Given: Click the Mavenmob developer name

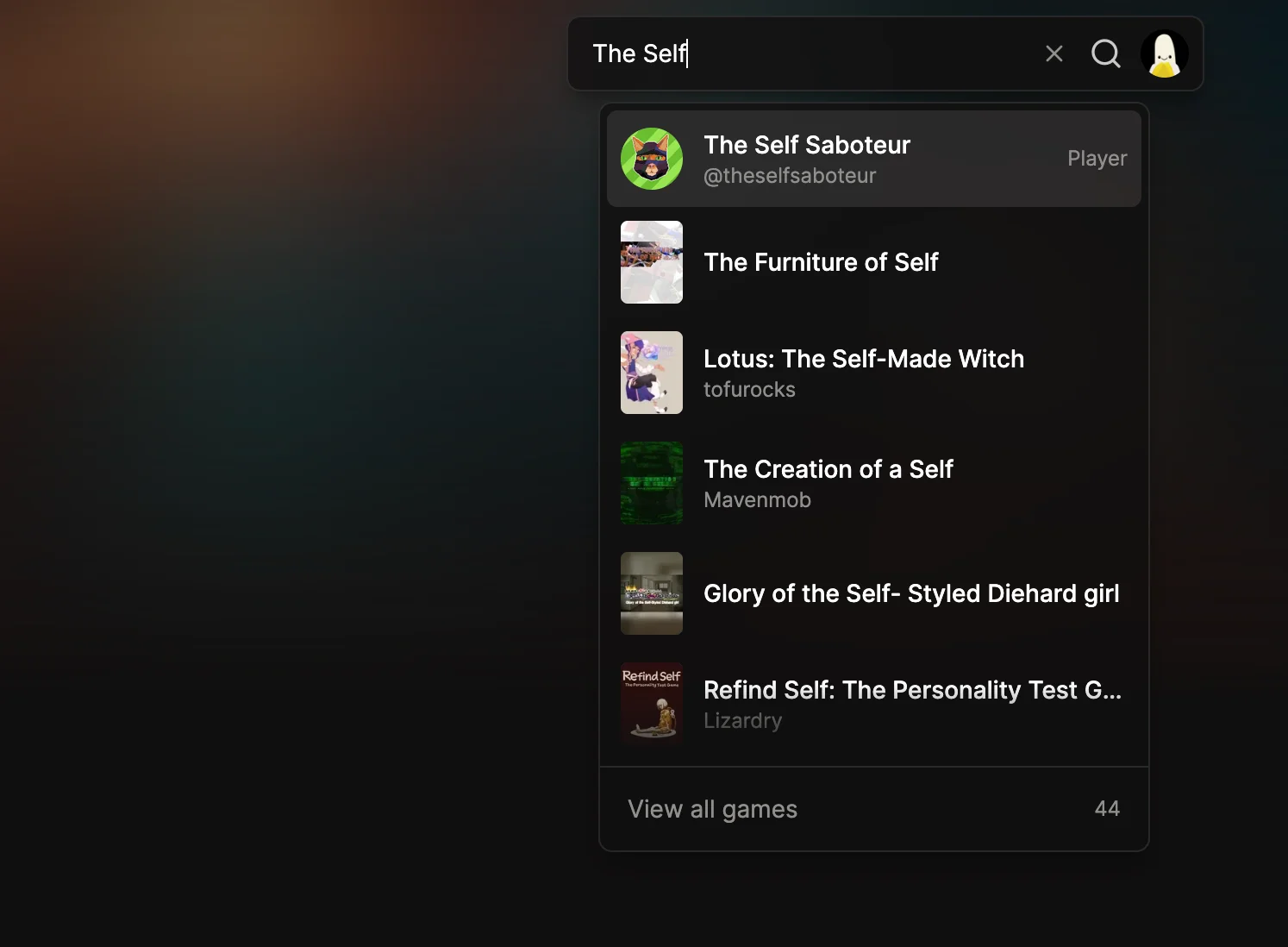Looking at the screenshot, I should click(x=757, y=500).
